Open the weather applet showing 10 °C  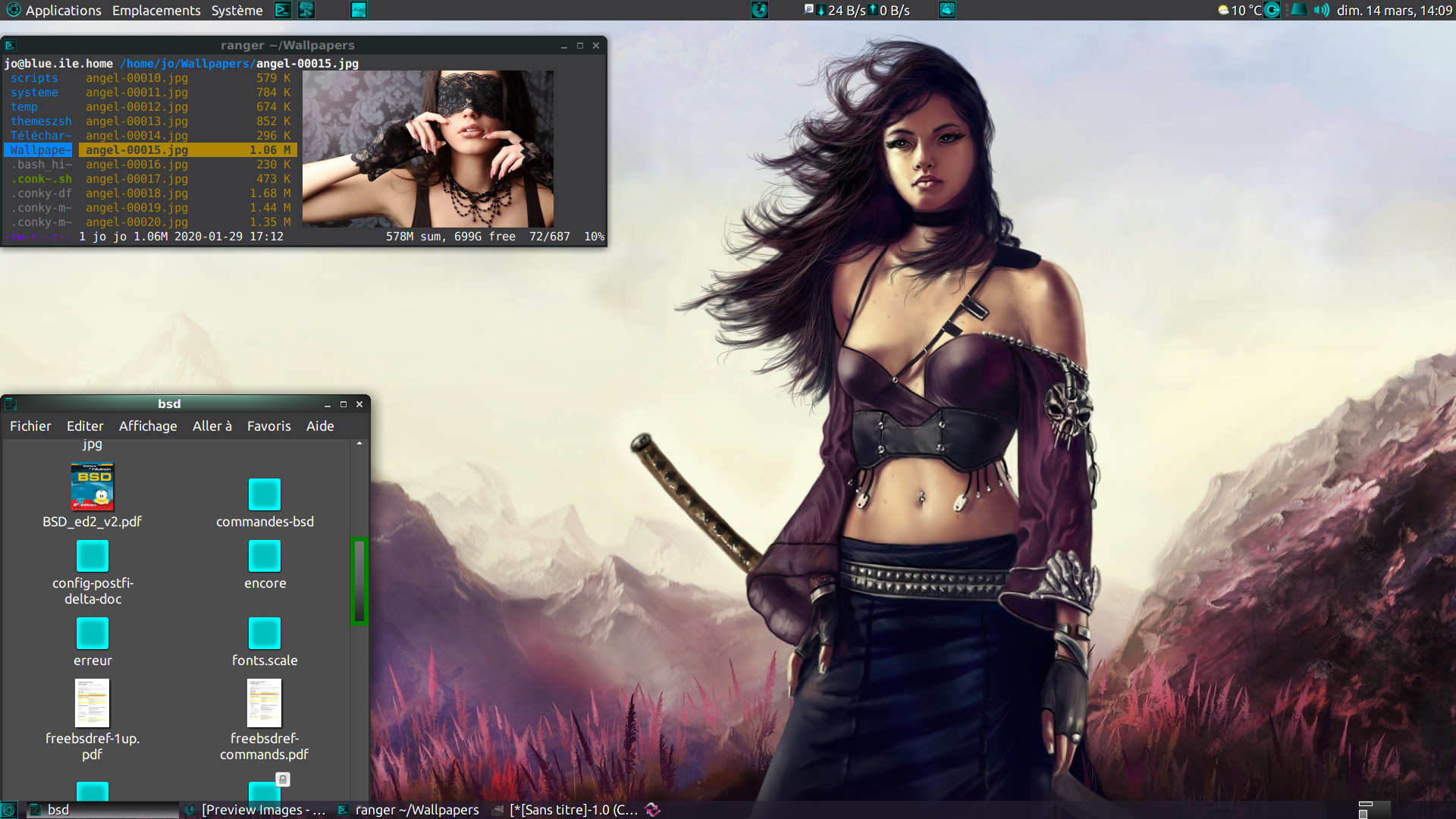coord(1239,10)
